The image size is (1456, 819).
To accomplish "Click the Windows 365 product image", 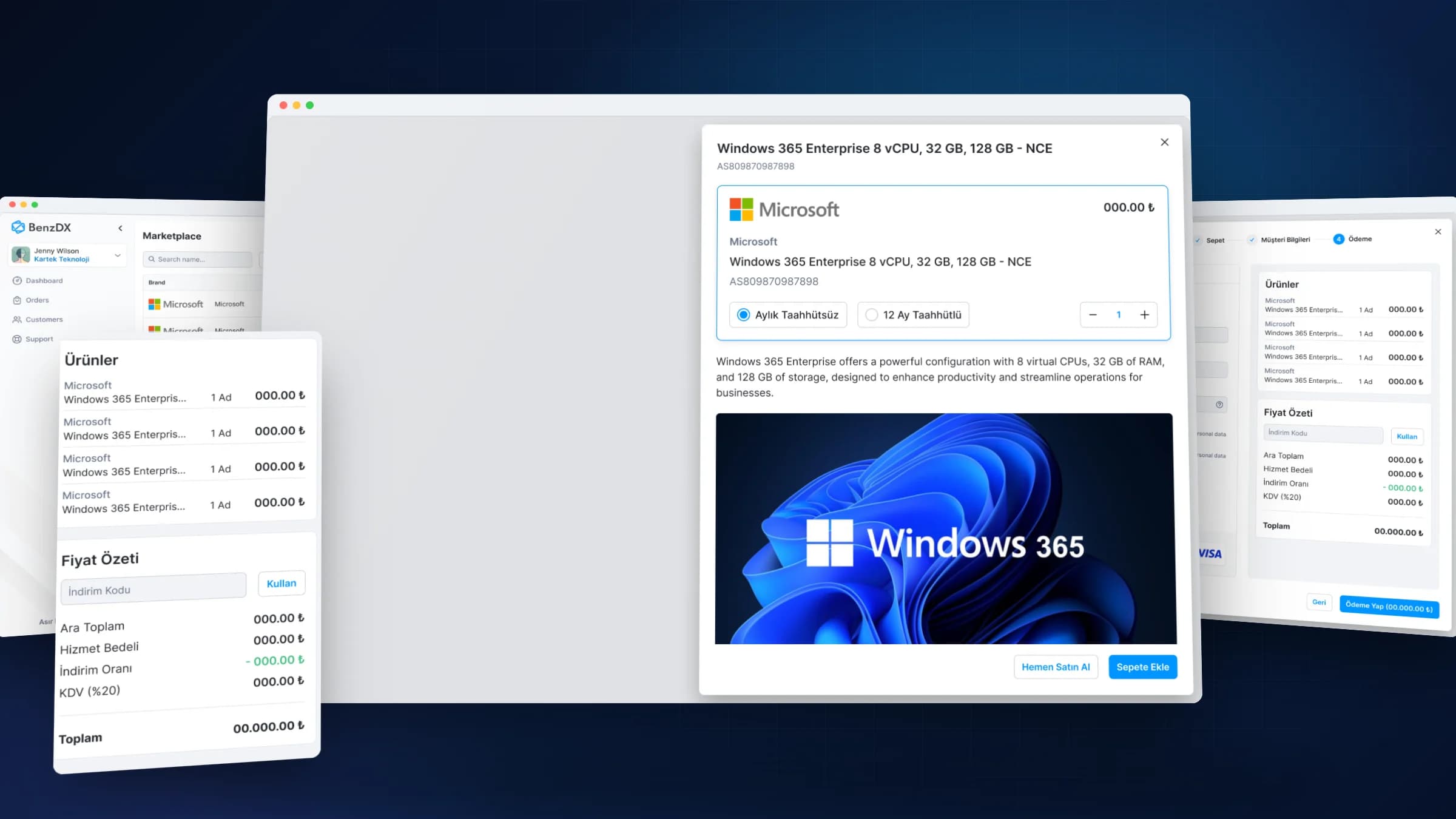I will tap(945, 528).
